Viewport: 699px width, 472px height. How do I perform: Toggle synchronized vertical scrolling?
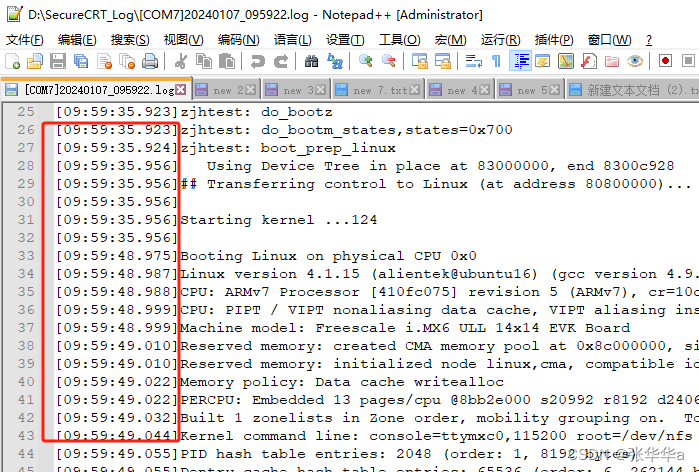[x=419, y=61]
